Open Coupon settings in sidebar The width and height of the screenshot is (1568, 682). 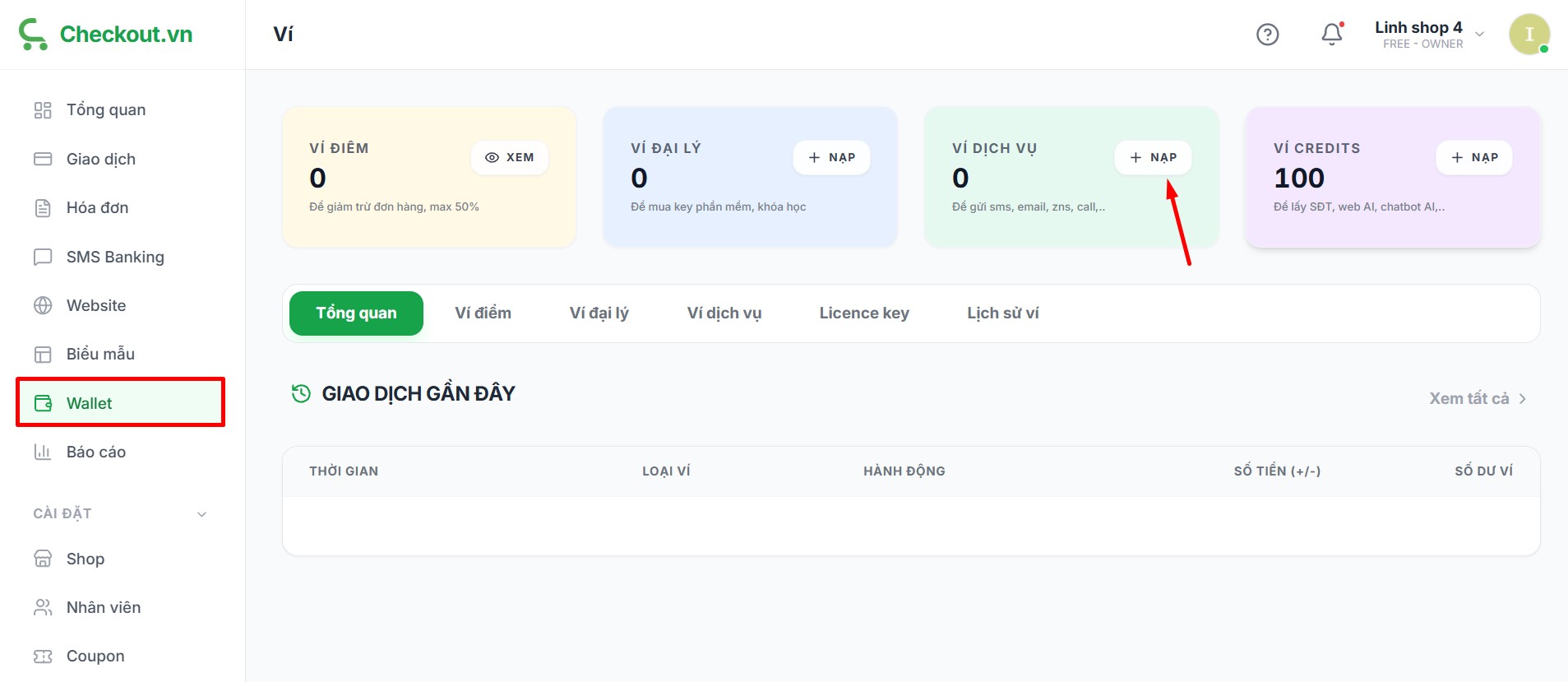pyautogui.click(x=95, y=656)
